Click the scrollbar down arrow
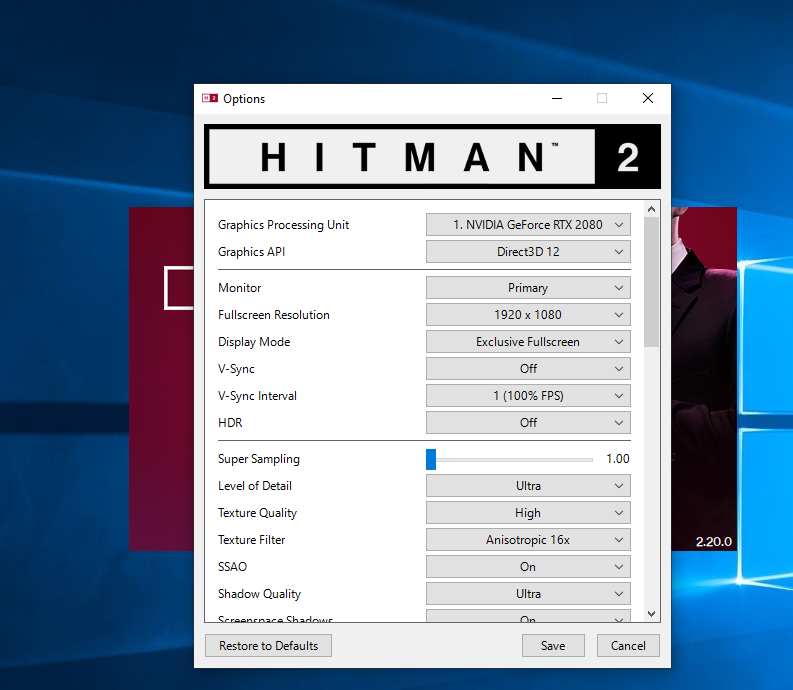The height and width of the screenshot is (690, 793). [x=651, y=614]
